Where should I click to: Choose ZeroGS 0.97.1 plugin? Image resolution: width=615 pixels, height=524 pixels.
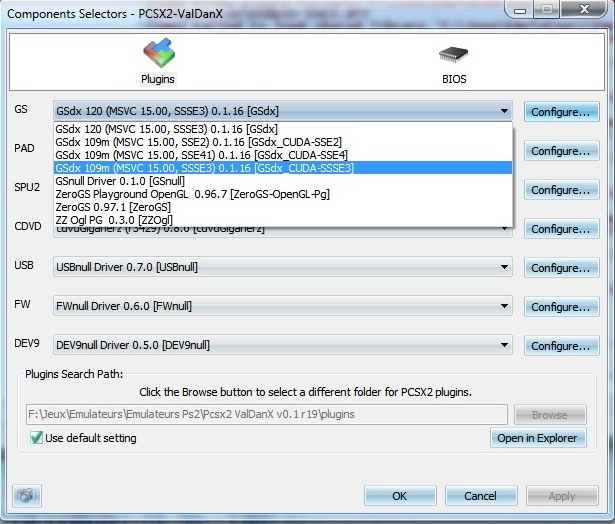(x=283, y=207)
